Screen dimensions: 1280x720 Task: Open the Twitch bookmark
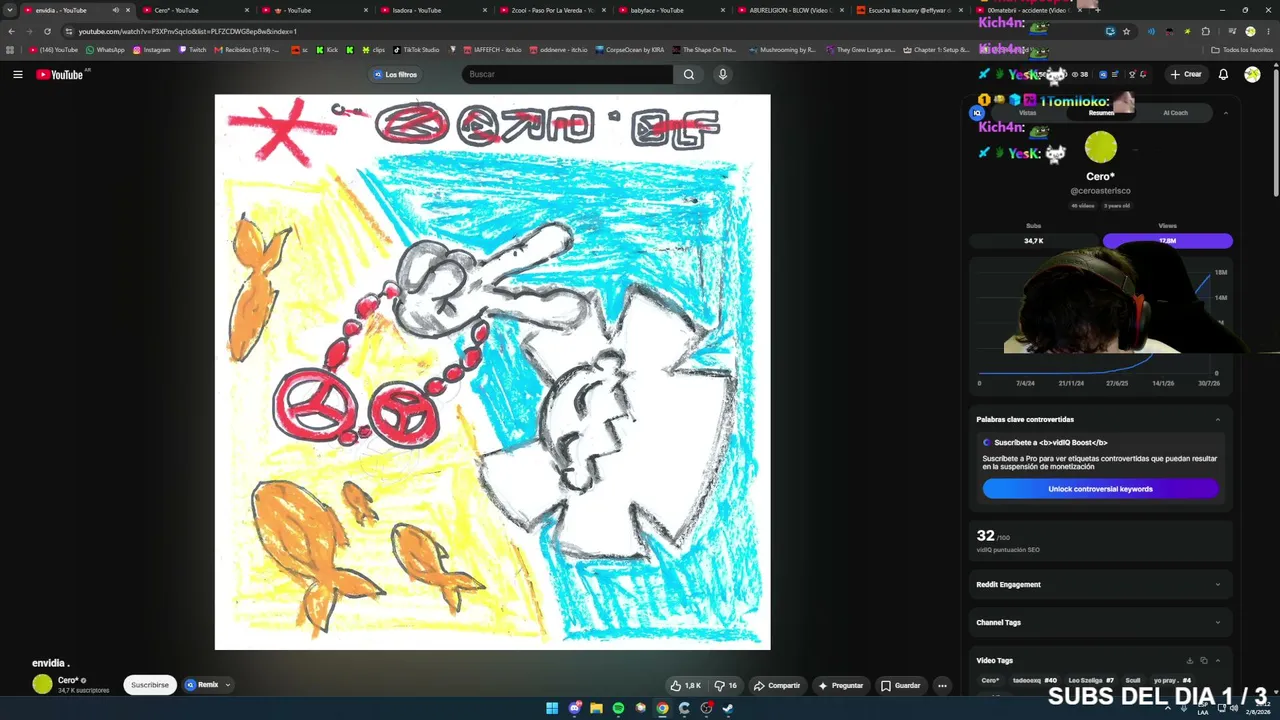coord(192,50)
